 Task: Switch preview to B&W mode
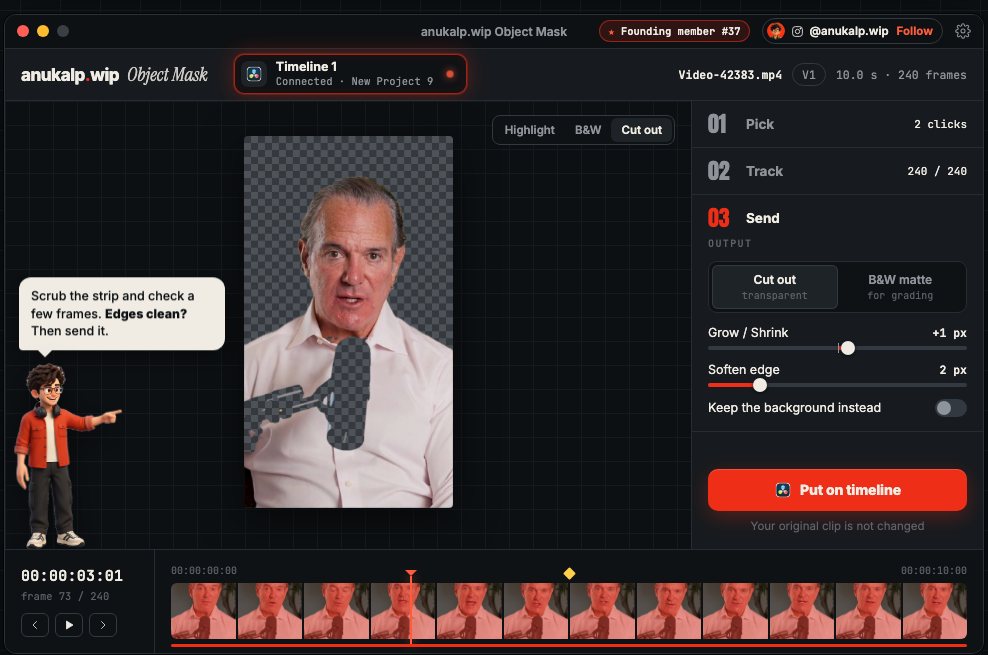588,130
